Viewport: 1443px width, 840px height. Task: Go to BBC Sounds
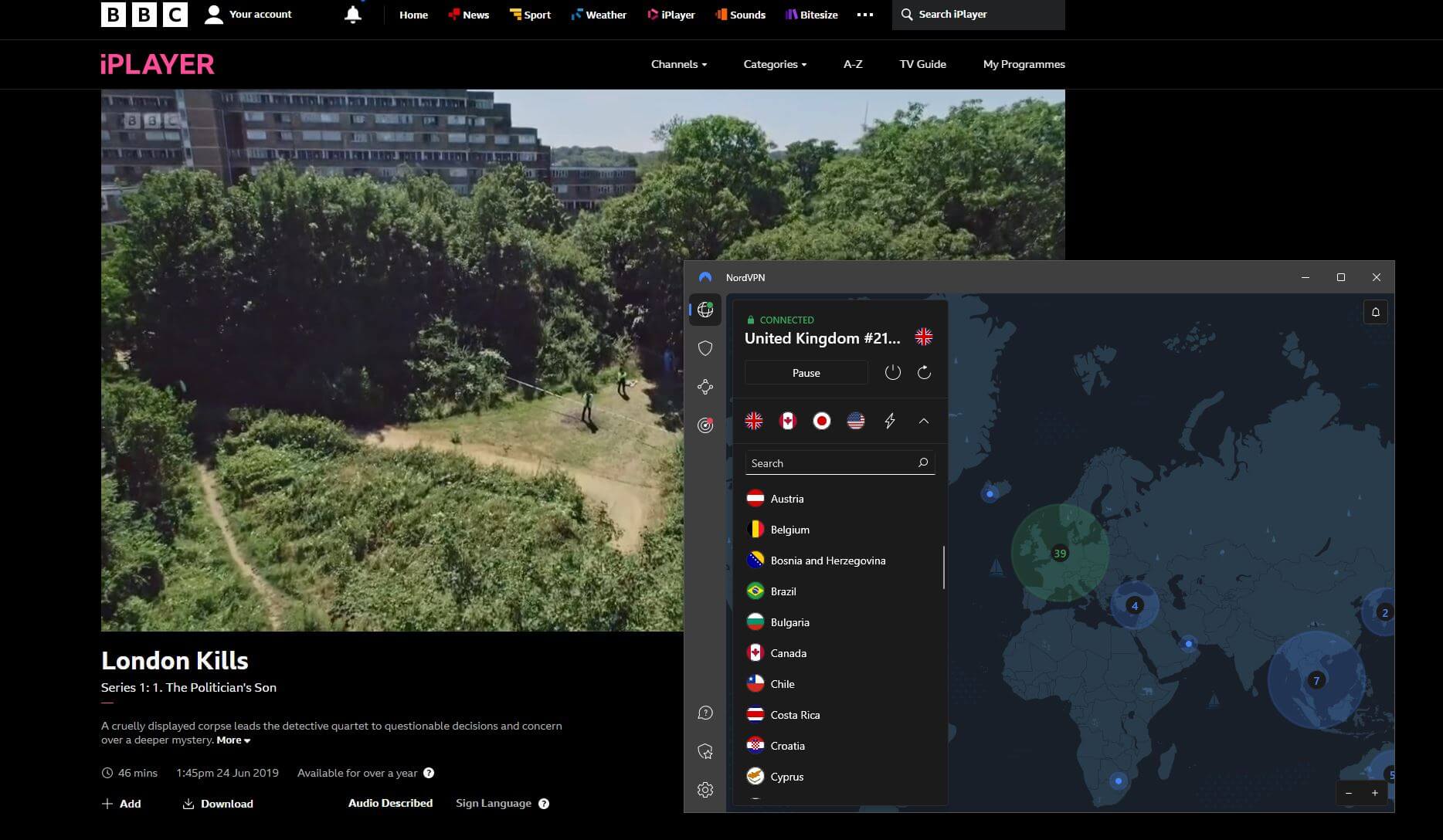(x=740, y=15)
